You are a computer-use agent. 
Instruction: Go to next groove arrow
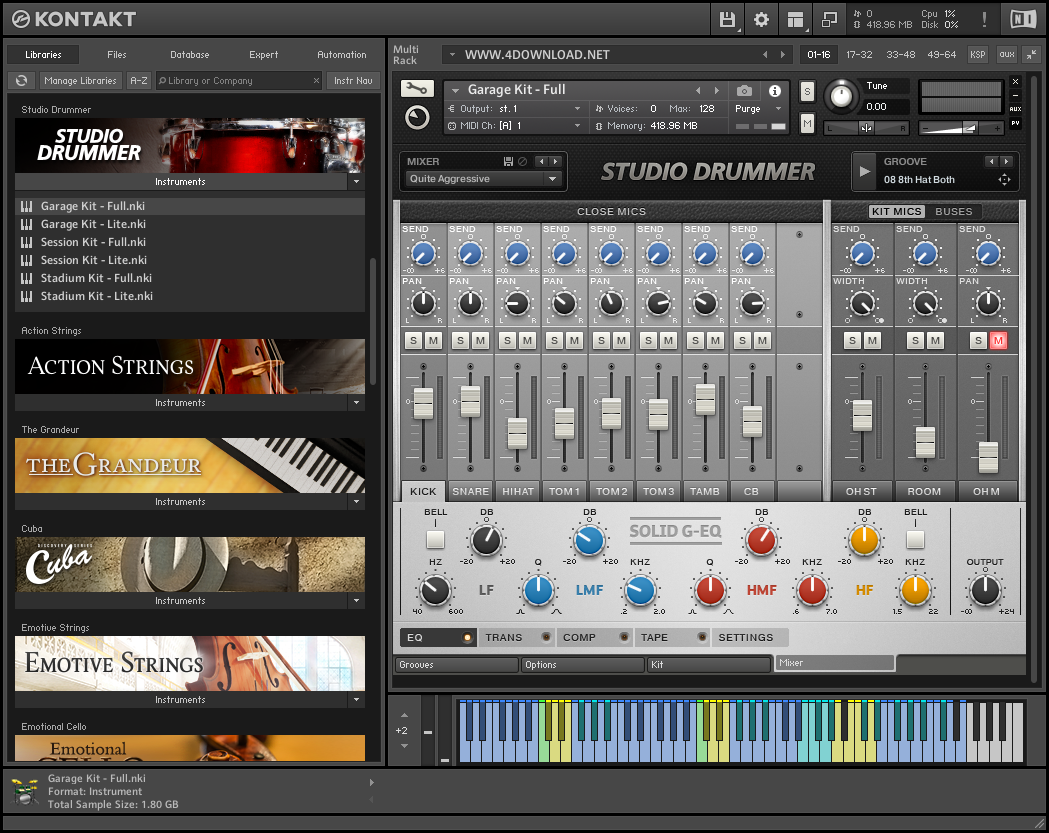pos(1006,161)
